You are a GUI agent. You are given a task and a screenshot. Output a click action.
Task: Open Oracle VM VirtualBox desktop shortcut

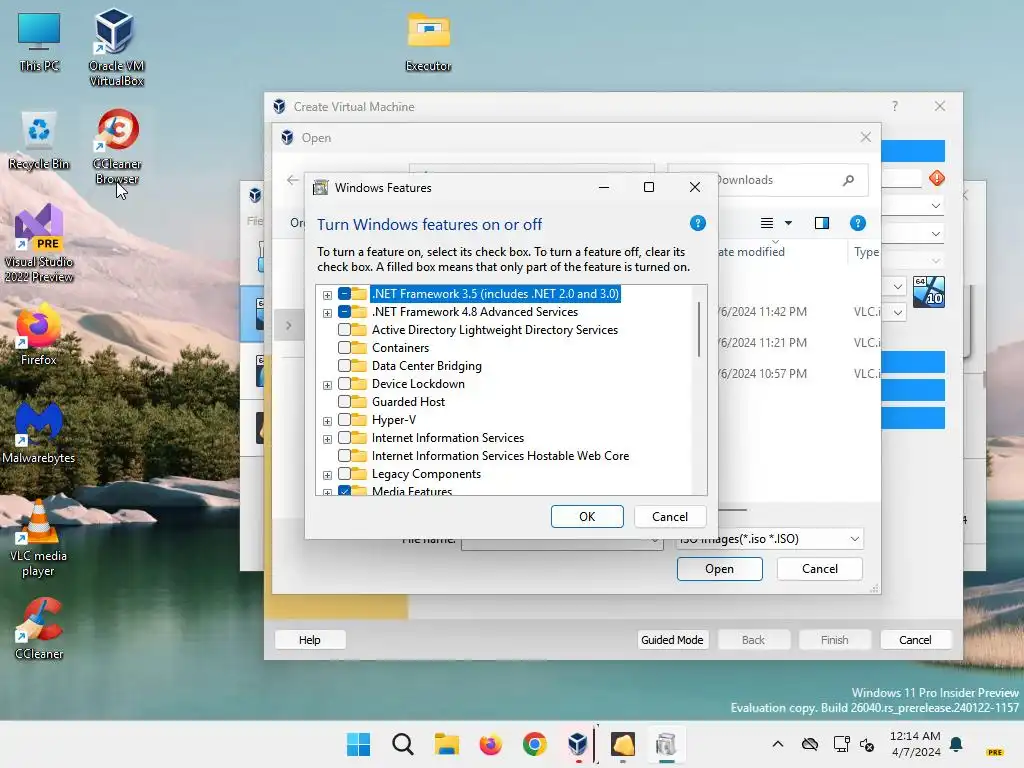coord(116,47)
